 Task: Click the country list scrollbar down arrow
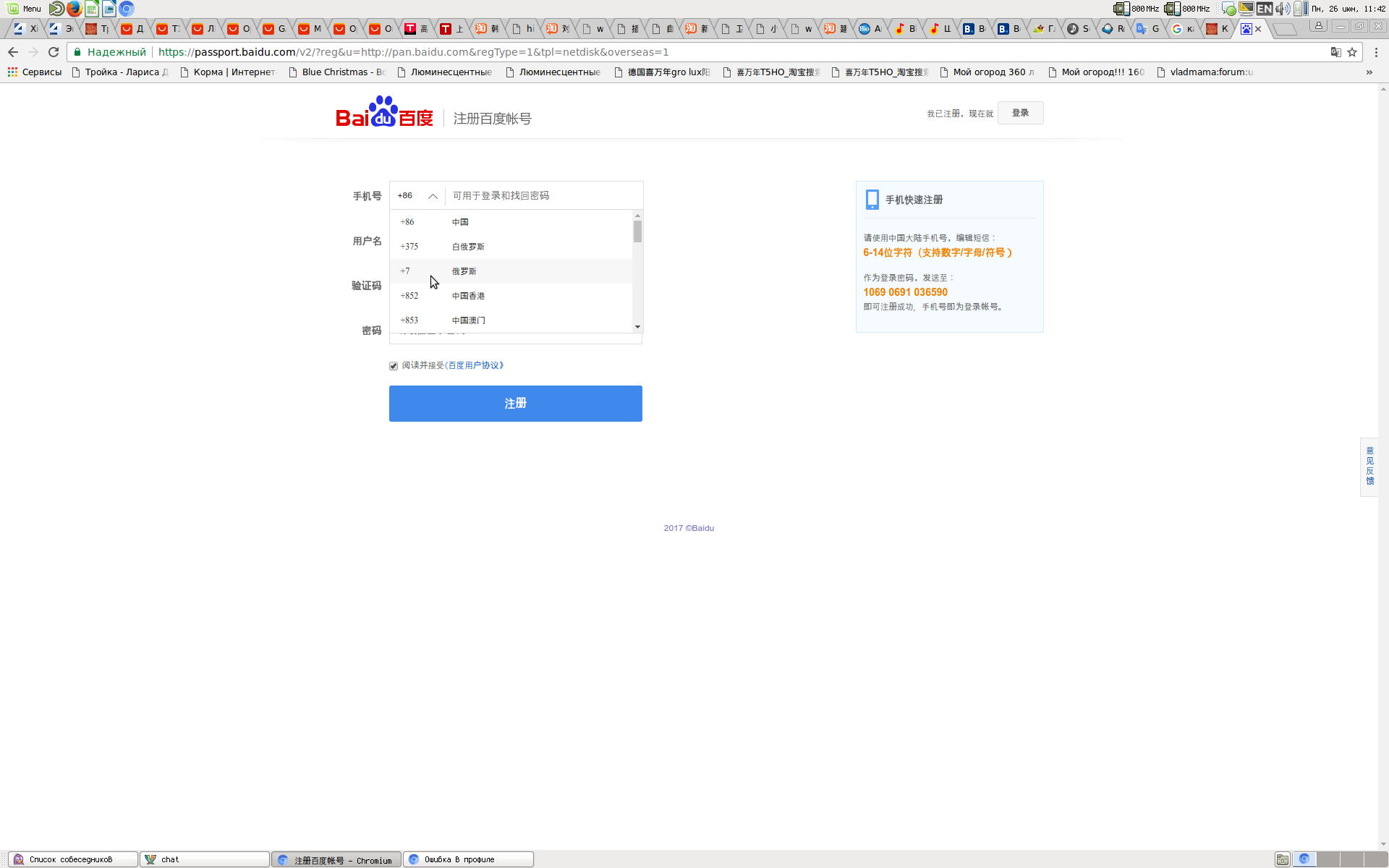637,327
